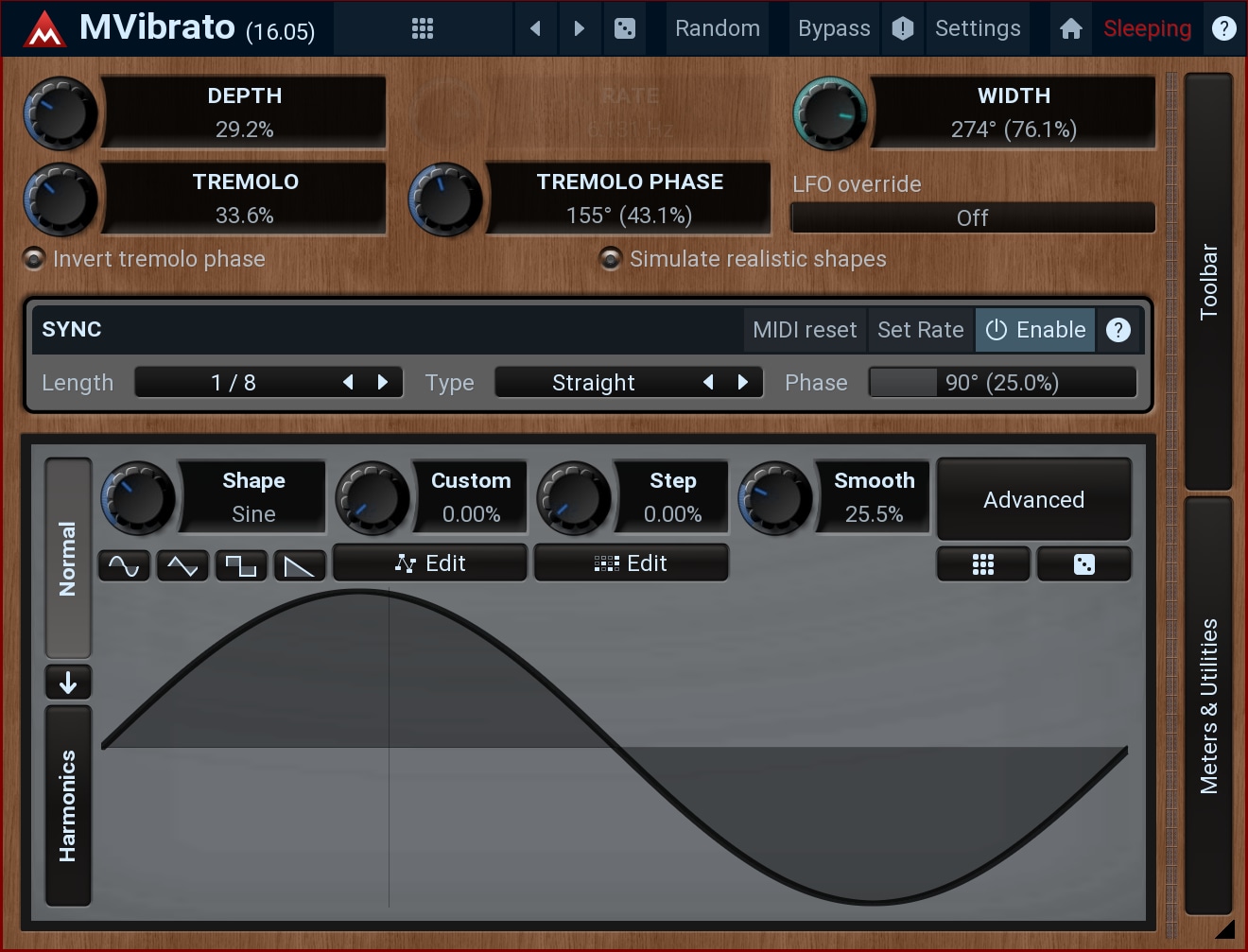
Task: Click the dice randomize icon in title bar
Action: (625, 28)
